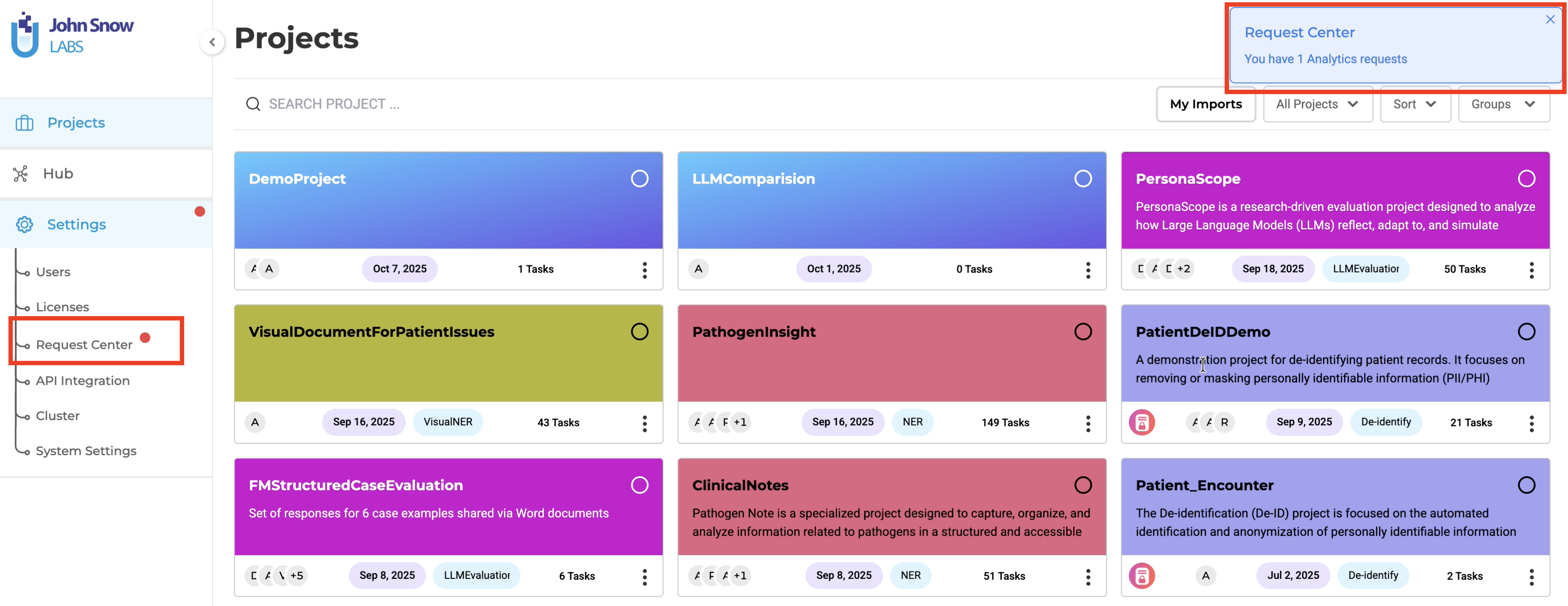Viewport: 1568px width, 606px height.
Task: Close the Request Center notification
Action: [x=1550, y=20]
